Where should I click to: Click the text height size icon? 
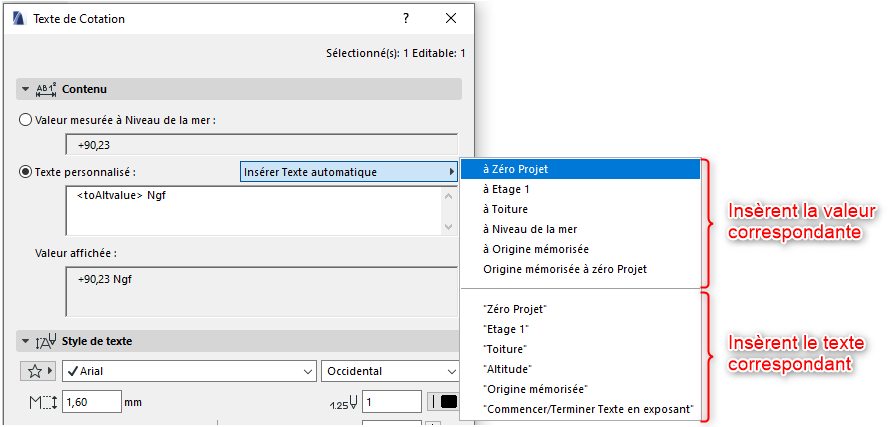43,402
